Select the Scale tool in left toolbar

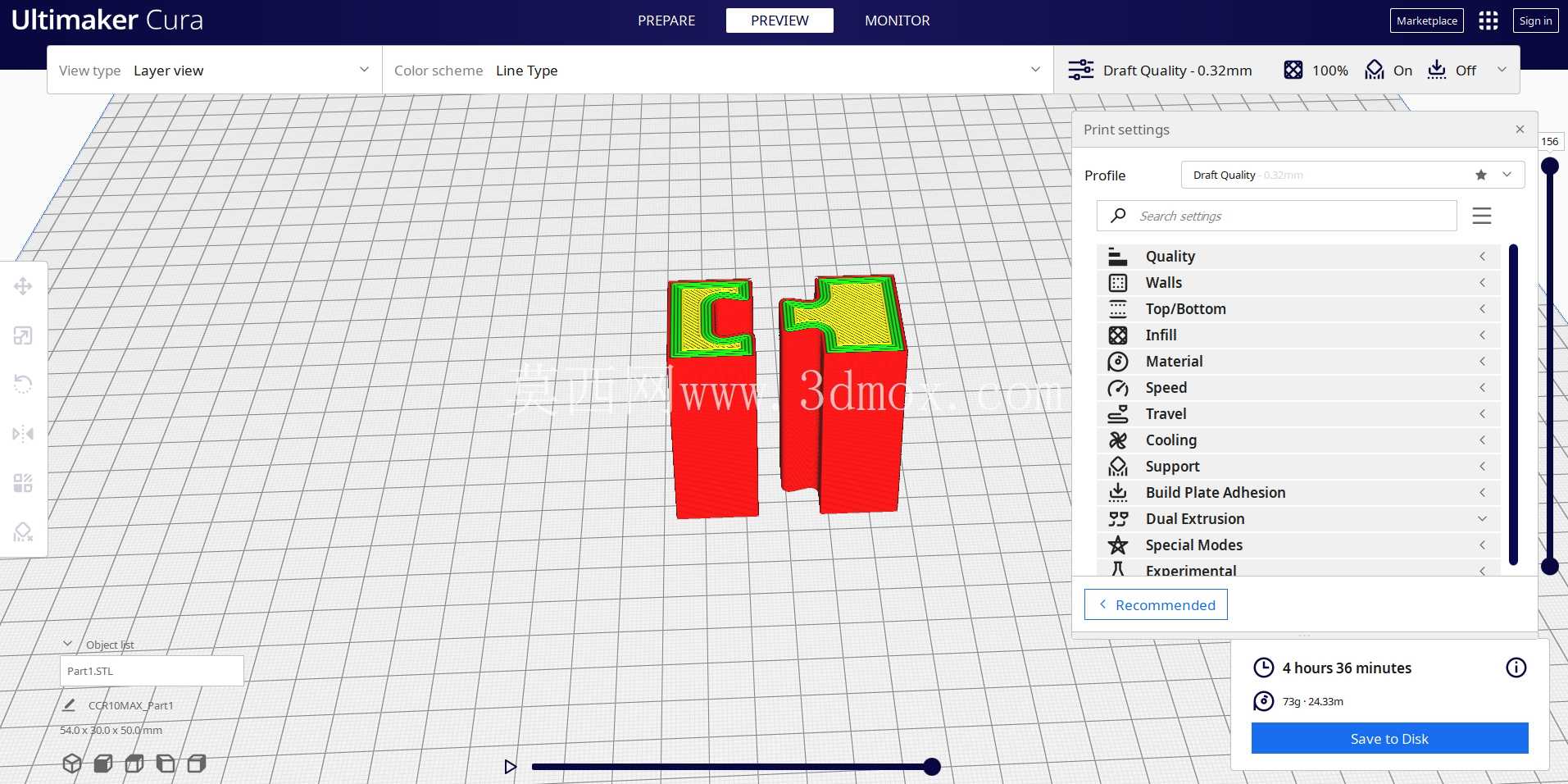(x=23, y=335)
